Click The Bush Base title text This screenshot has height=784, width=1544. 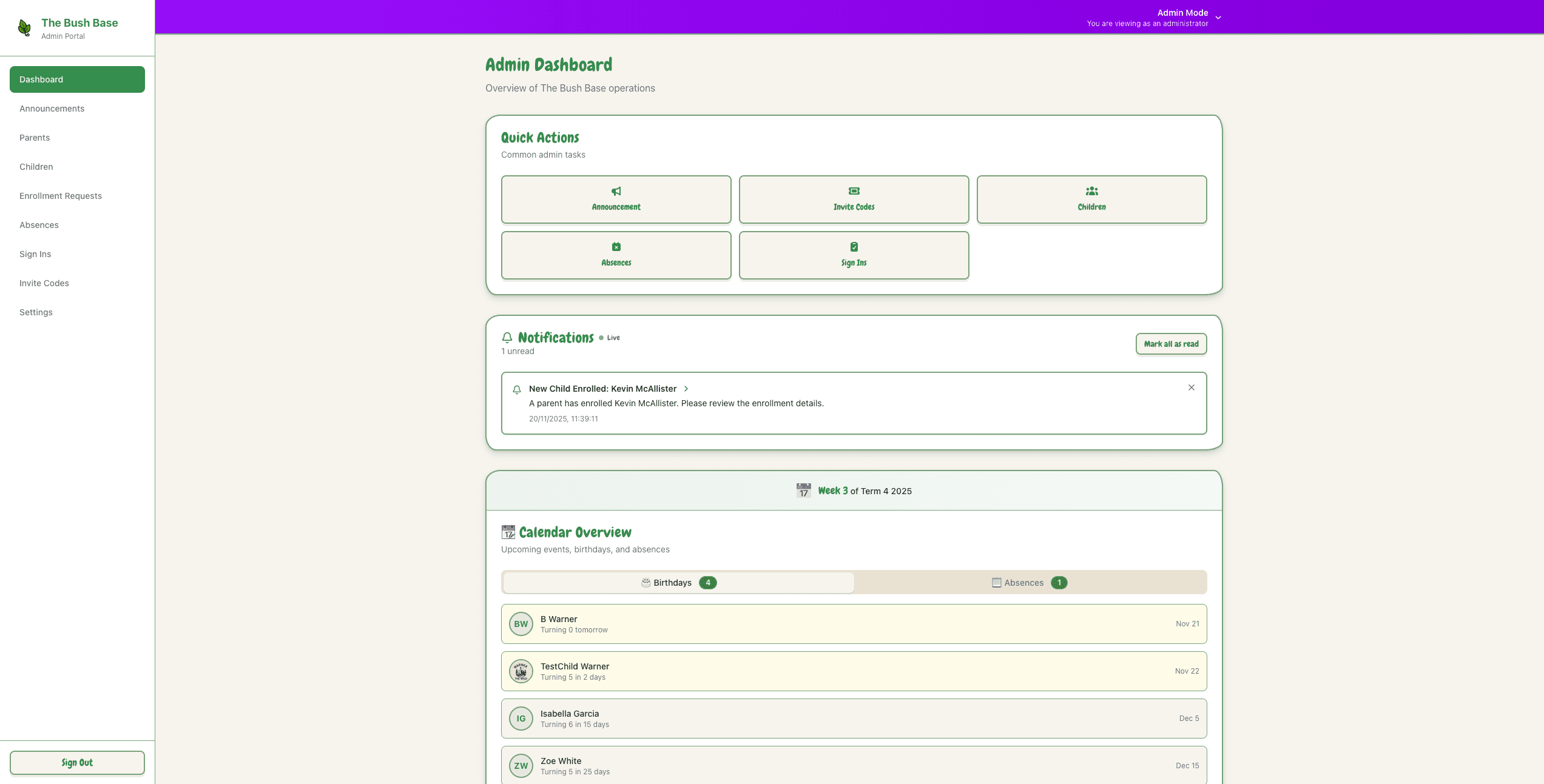point(79,23)
